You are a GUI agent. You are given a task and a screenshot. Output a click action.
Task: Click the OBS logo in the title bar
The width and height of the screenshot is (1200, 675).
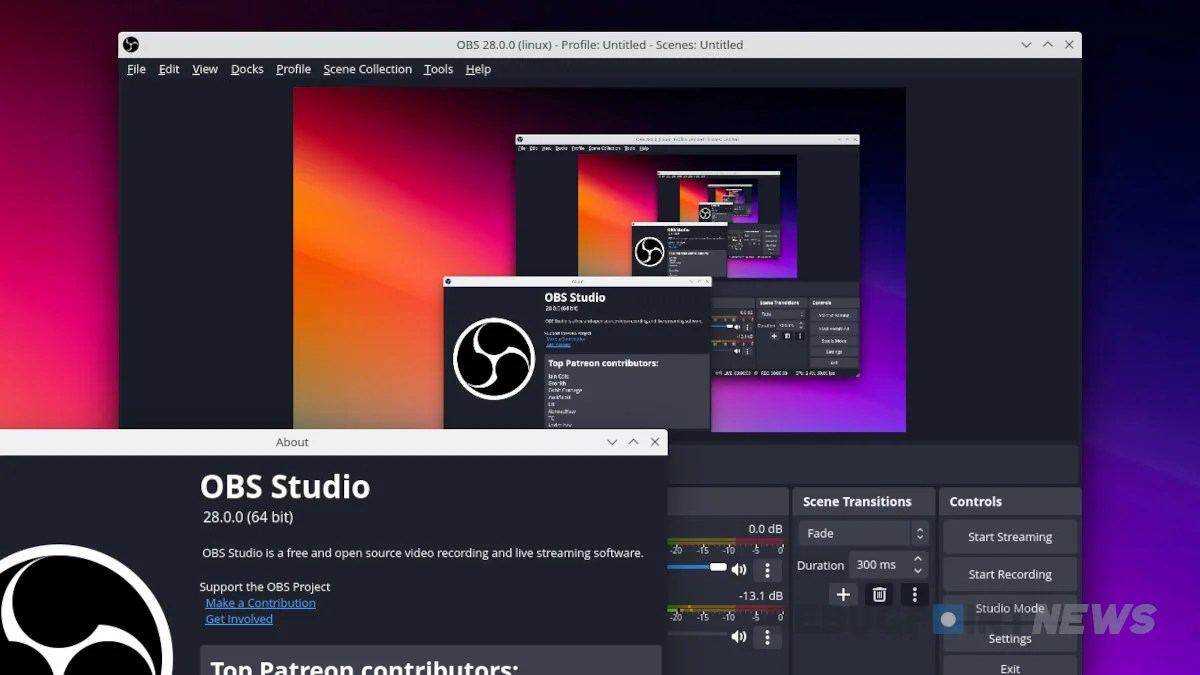tap(131, 44)
